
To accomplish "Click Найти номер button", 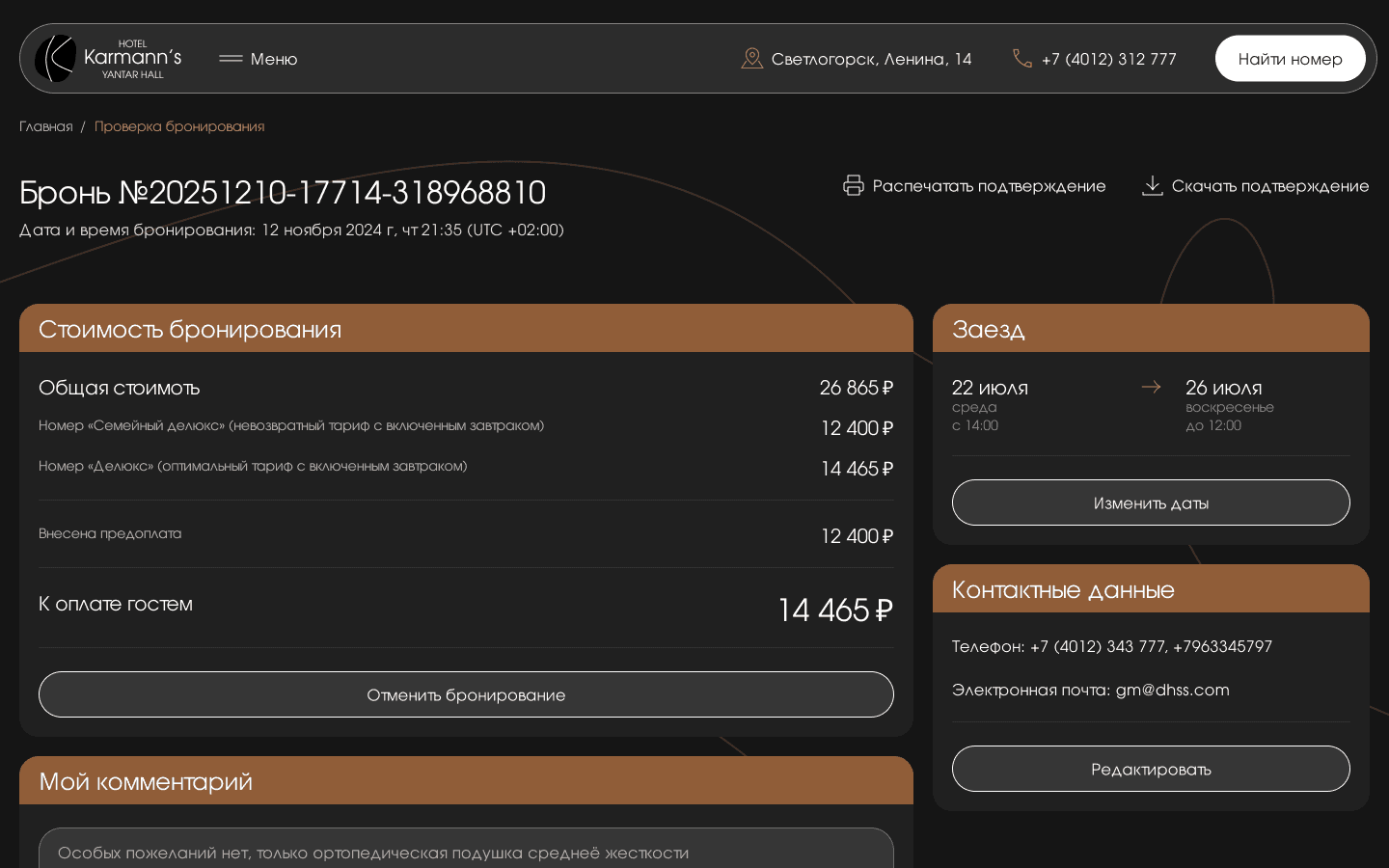I will pyautogui.click(x=1290, y=58).
